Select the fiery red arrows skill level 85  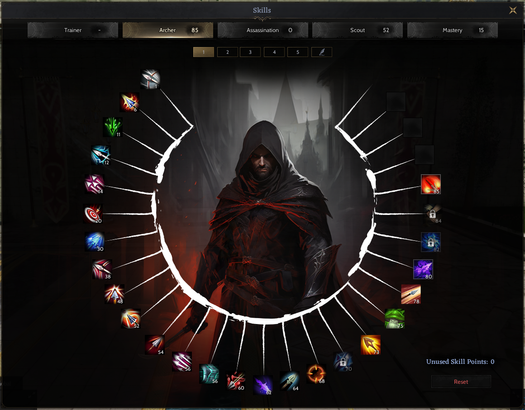tap(431, 184)
